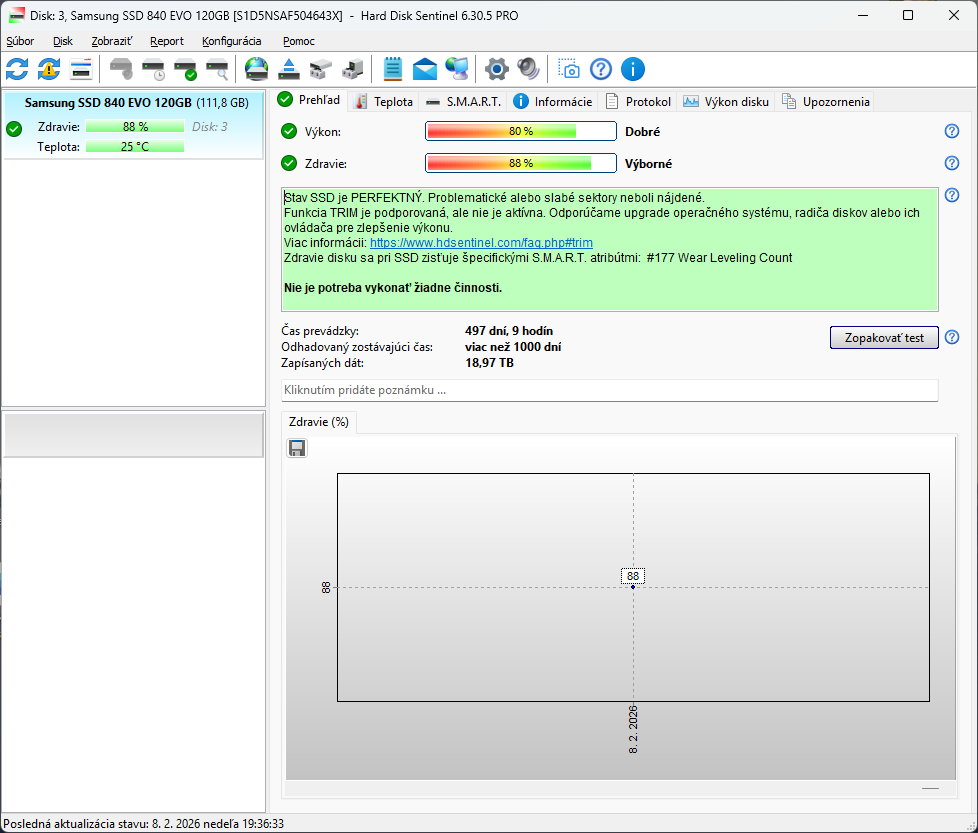Click the '8. 2. 2026' chart date label
The width and height of the screenshot is (978, 833).
[x=633, y=729]
